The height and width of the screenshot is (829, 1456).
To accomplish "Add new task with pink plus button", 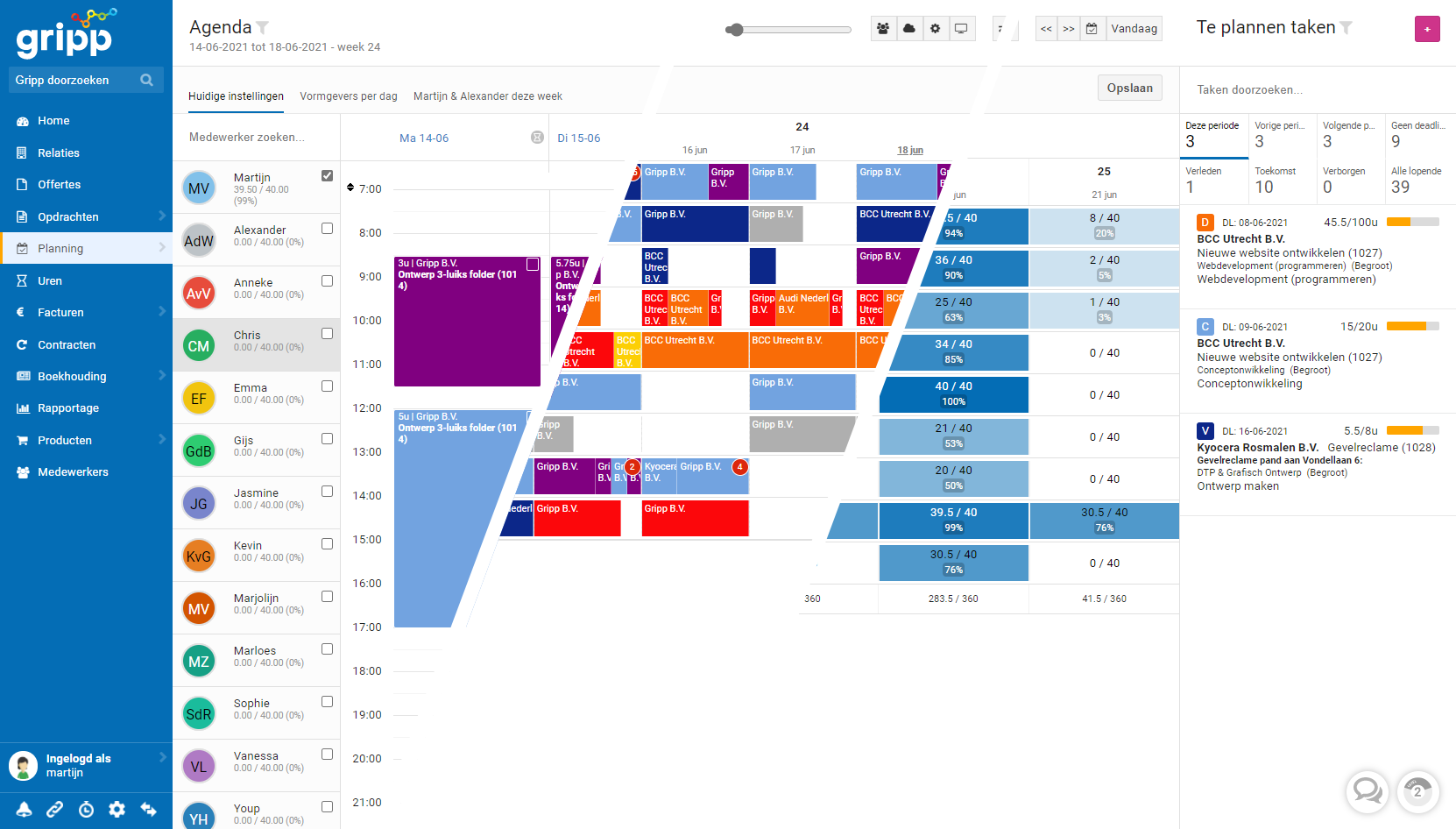I will pyautogui.click(x=1427, y=29).
